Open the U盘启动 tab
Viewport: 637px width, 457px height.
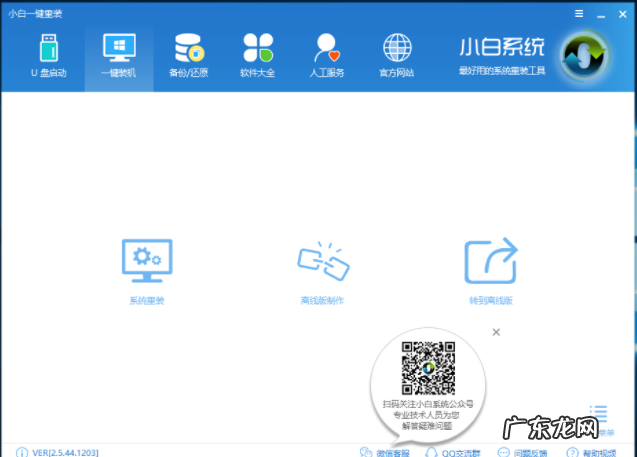pos(49,56)
